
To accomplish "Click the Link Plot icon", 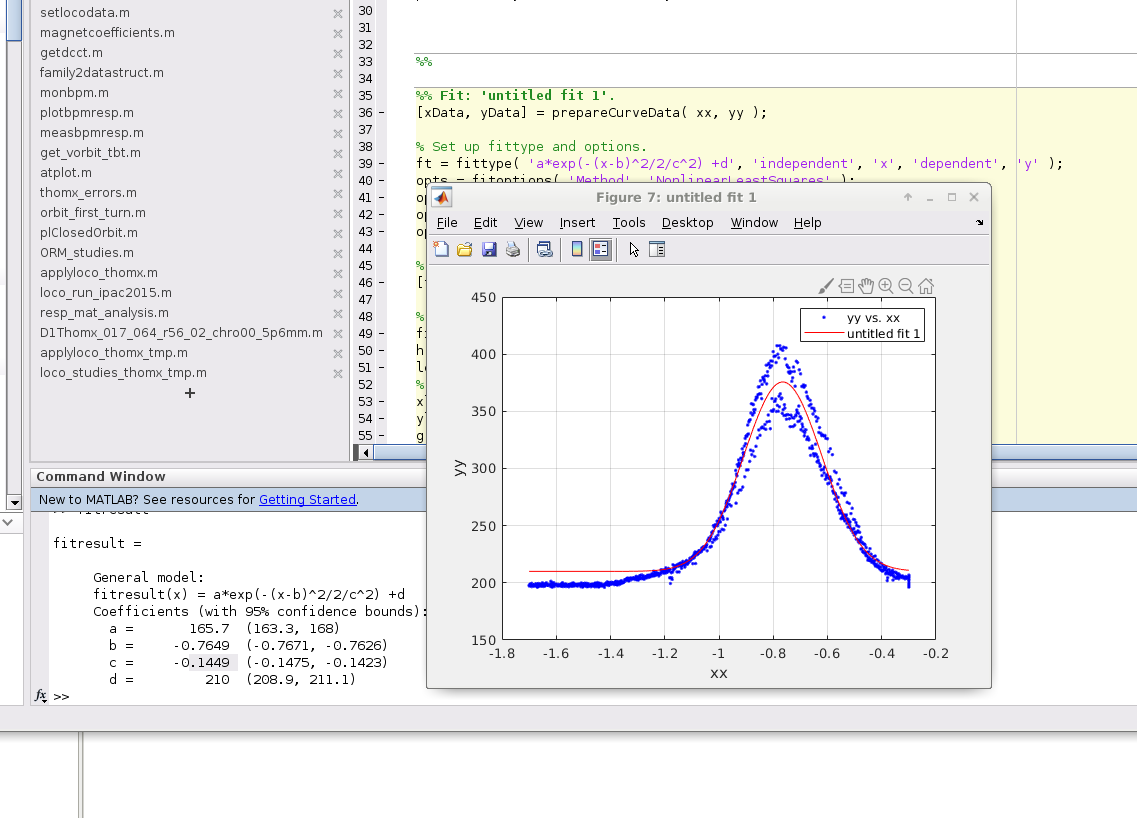I will (543, 250).
